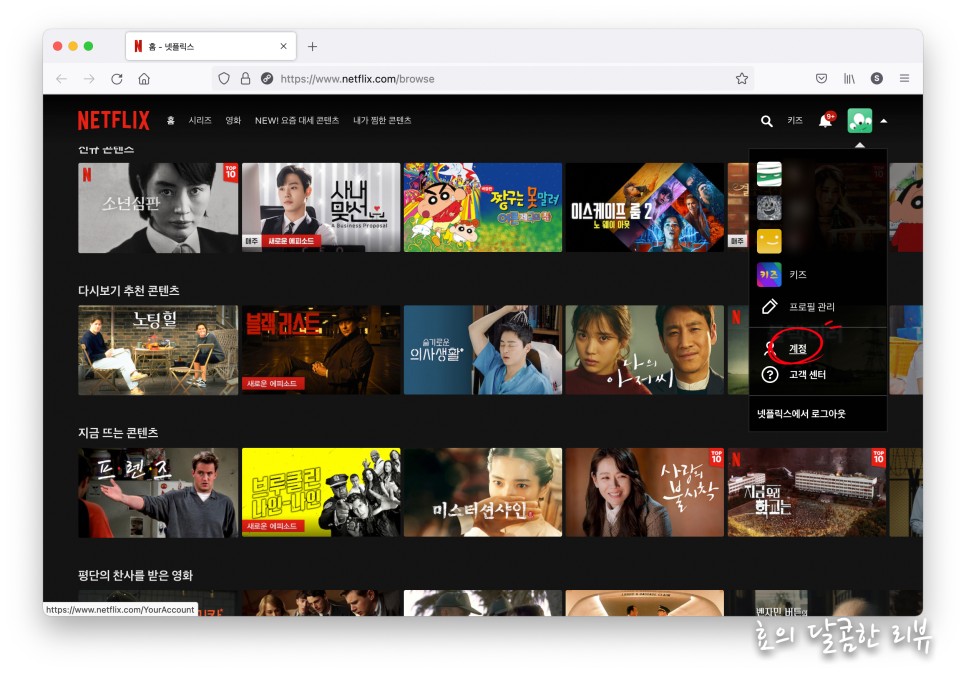Open 내가 찜한 콘텐츠 link
The image size is (966, 673).
pyautogui.click(x=382, y=120)
